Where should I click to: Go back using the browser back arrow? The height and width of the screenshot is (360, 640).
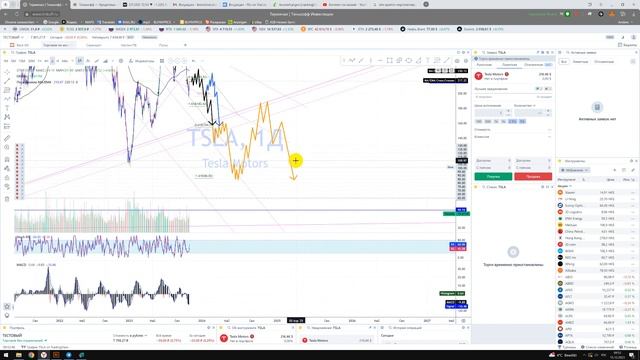pyautogui.click(x=6, y=14)
